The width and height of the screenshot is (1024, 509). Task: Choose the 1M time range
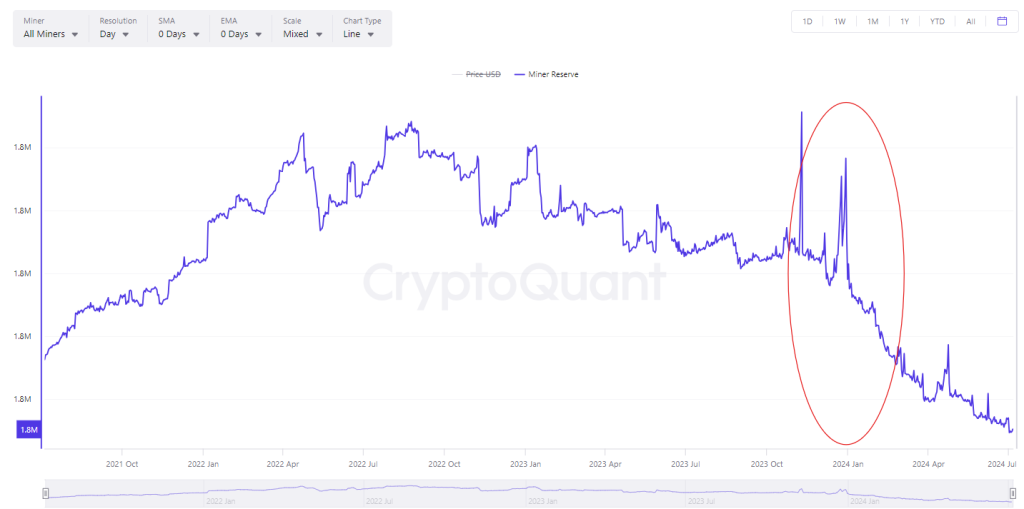872,21
